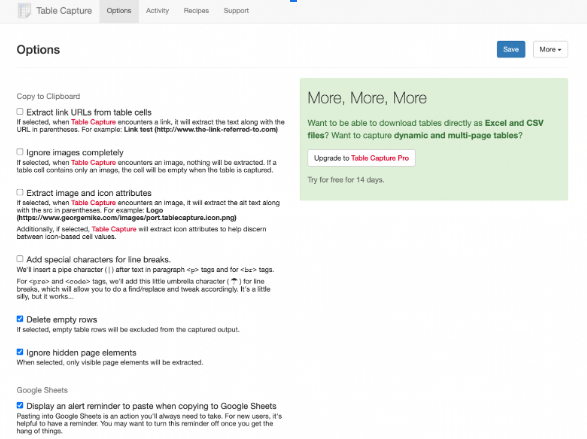This screenshot has width=587, height=439.
Task: Expand the More dropdown menu
Action: [x=550, y=49]
